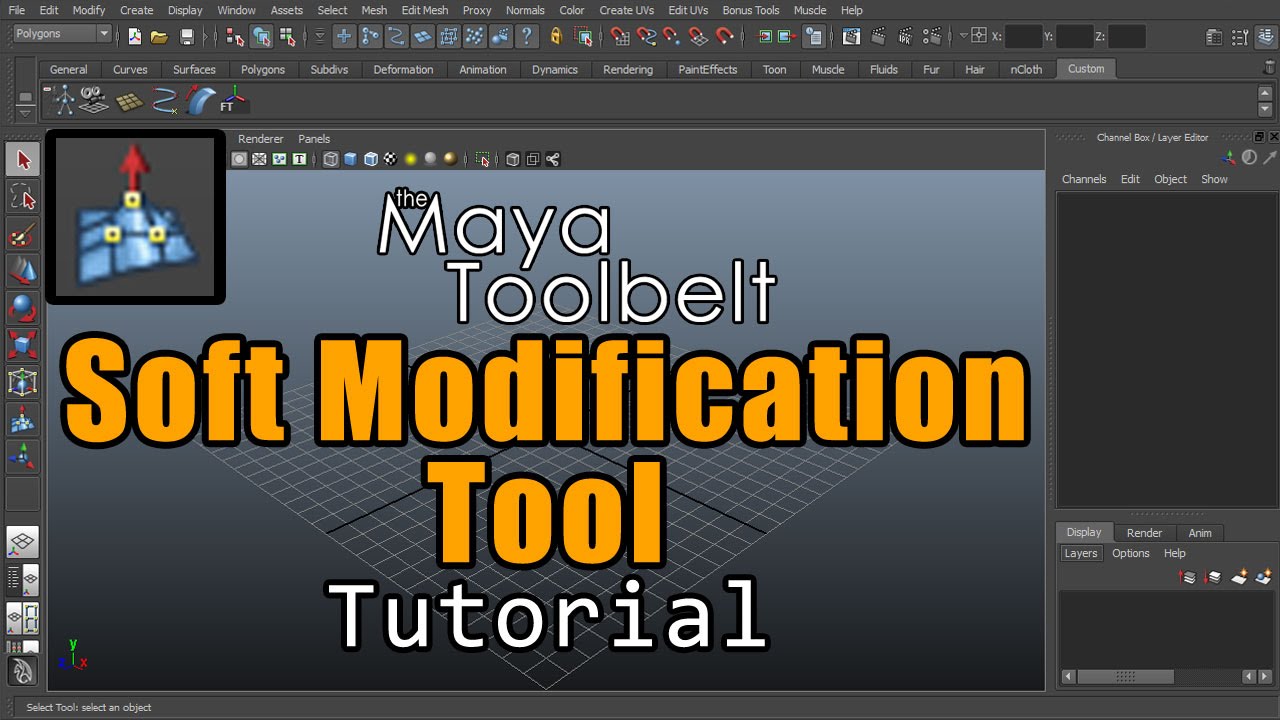Select the Universal Manipulator tool
This screenshot has width=1280, height=720.
pos(23,382)
